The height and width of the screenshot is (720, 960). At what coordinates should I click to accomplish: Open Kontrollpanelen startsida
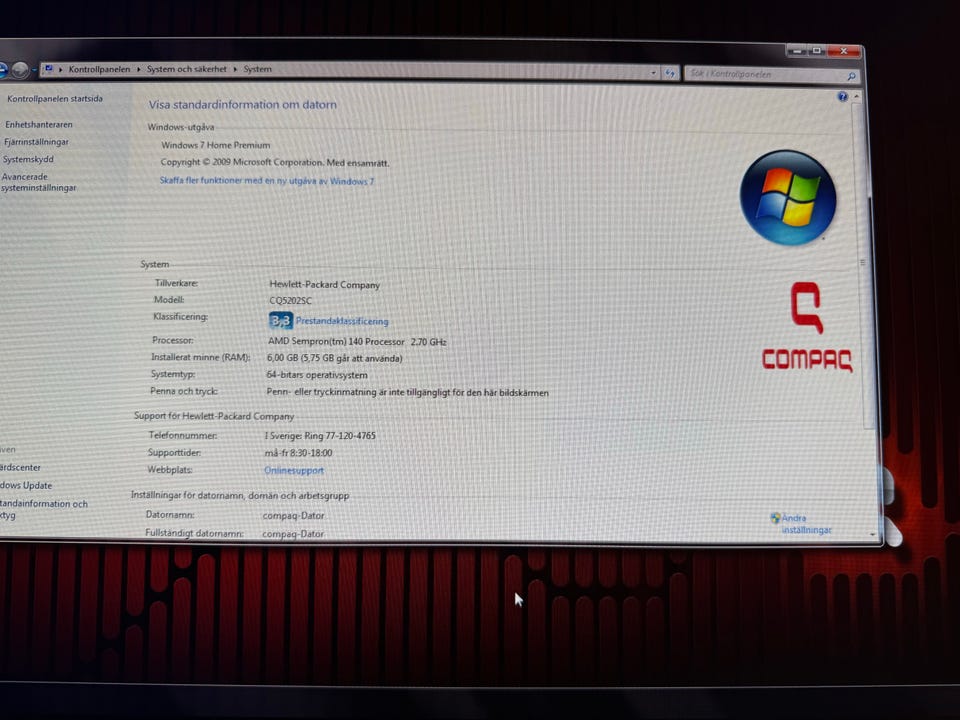[x=54, y=99]
